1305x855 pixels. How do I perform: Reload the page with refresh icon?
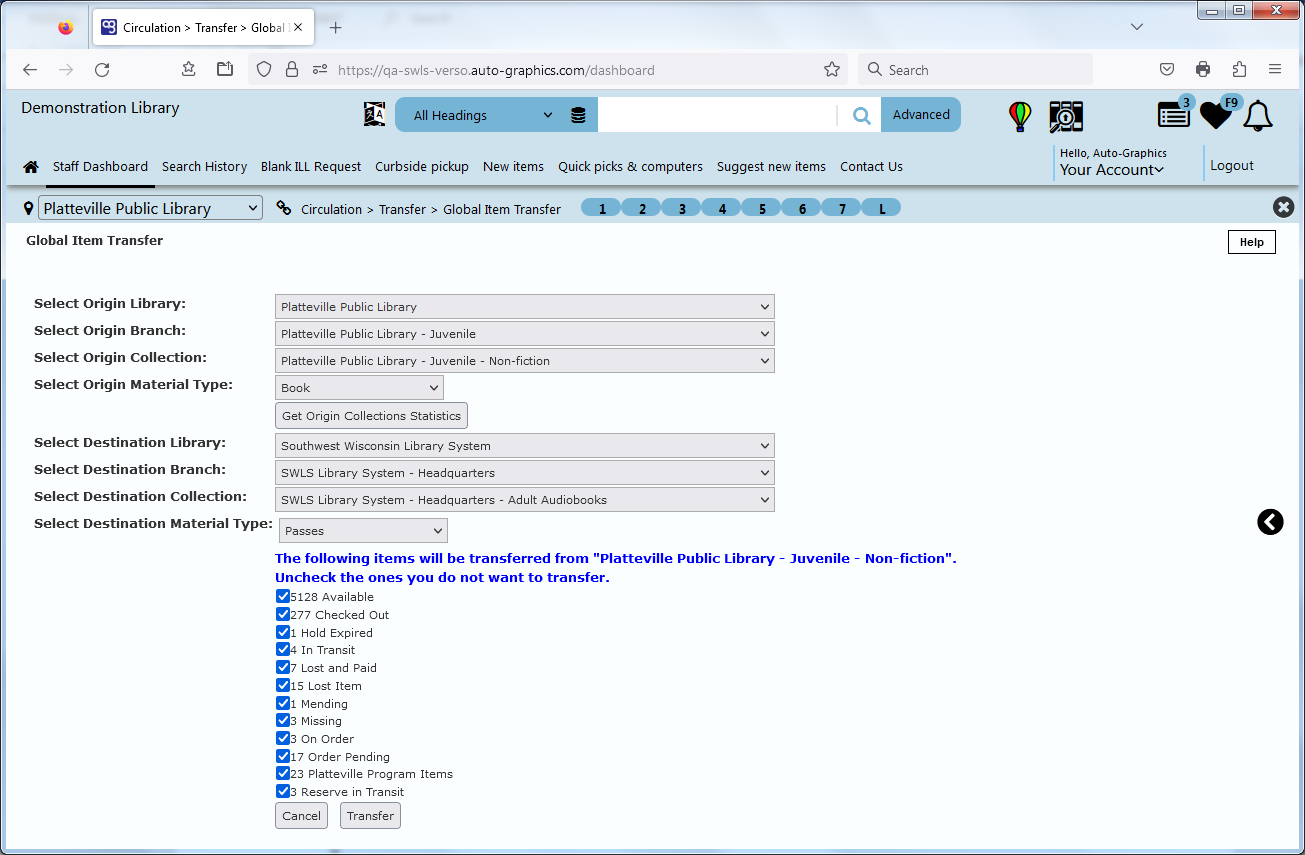tap(102, 69)
